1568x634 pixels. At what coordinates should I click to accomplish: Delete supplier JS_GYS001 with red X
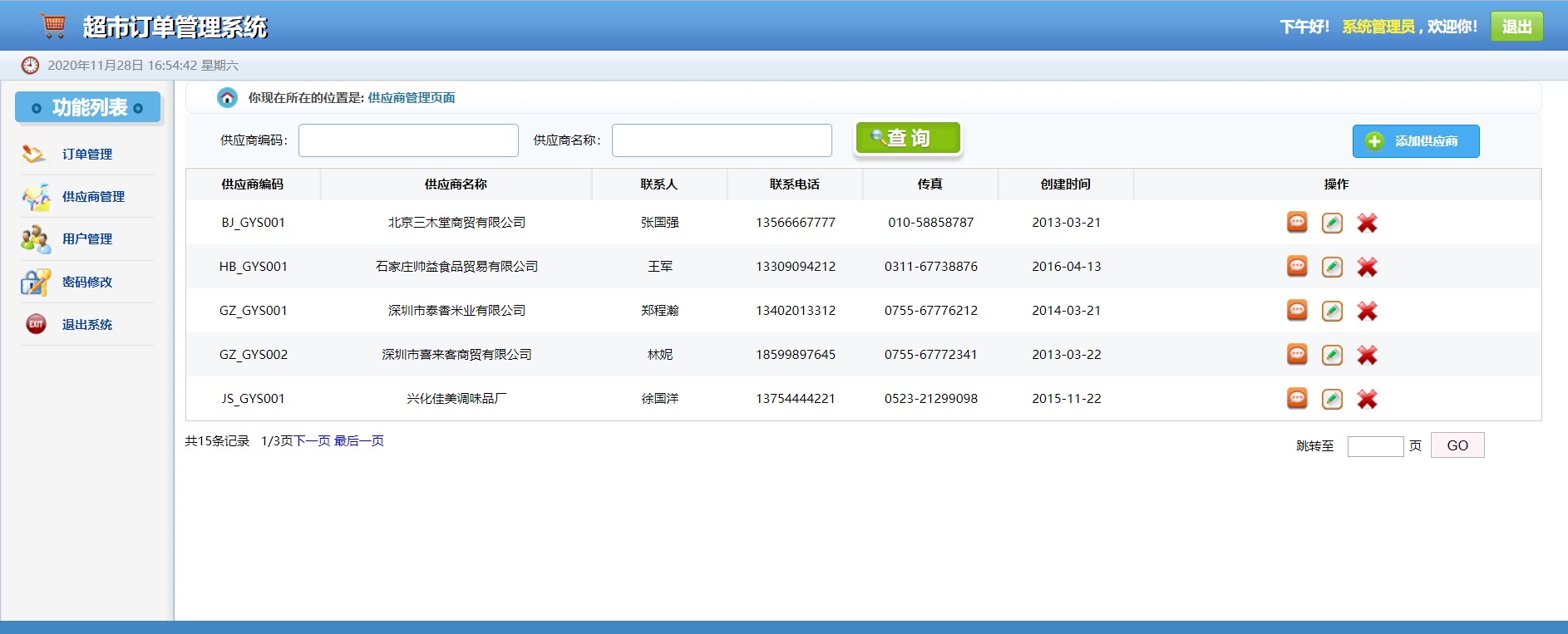click(x=1367, y=399)
